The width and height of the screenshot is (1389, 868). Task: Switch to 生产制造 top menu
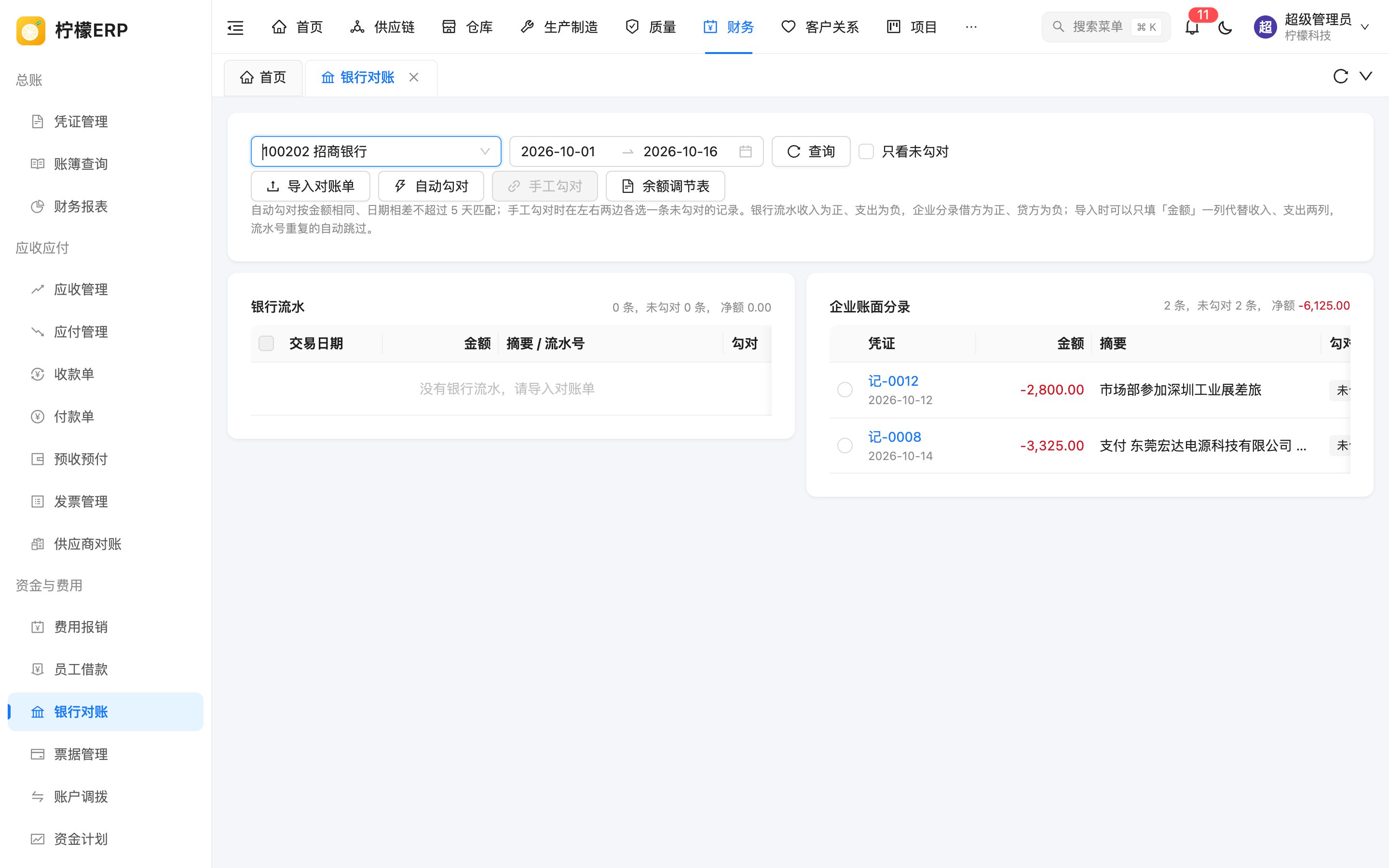click(559, 27)
